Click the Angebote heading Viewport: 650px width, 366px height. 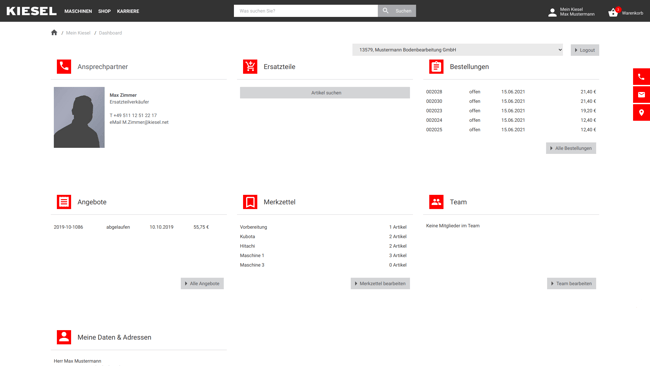coord(92,202)
